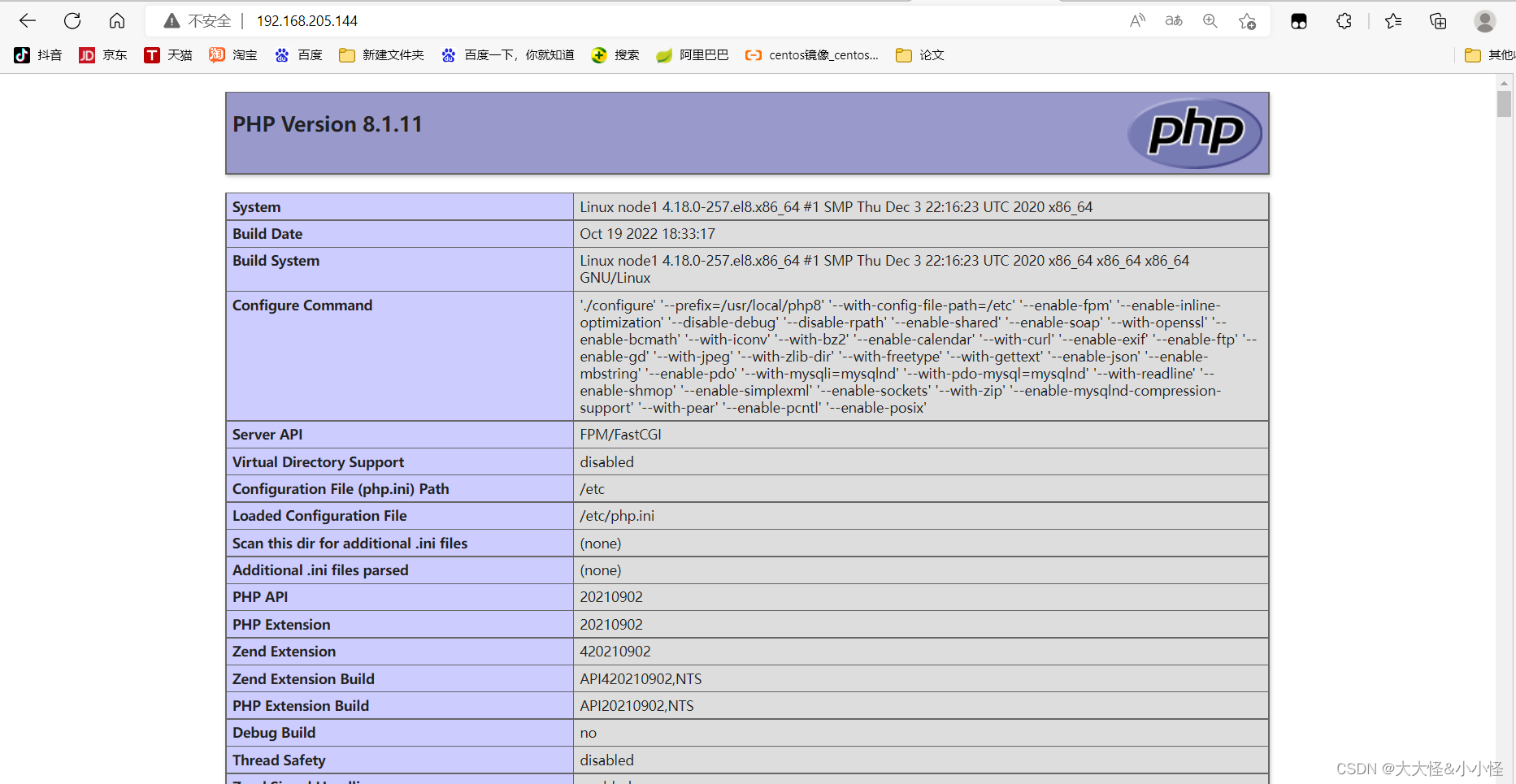The height and width of the screenshot is (784, 1516).
Task: Open the browser home page
Action: 117,21
